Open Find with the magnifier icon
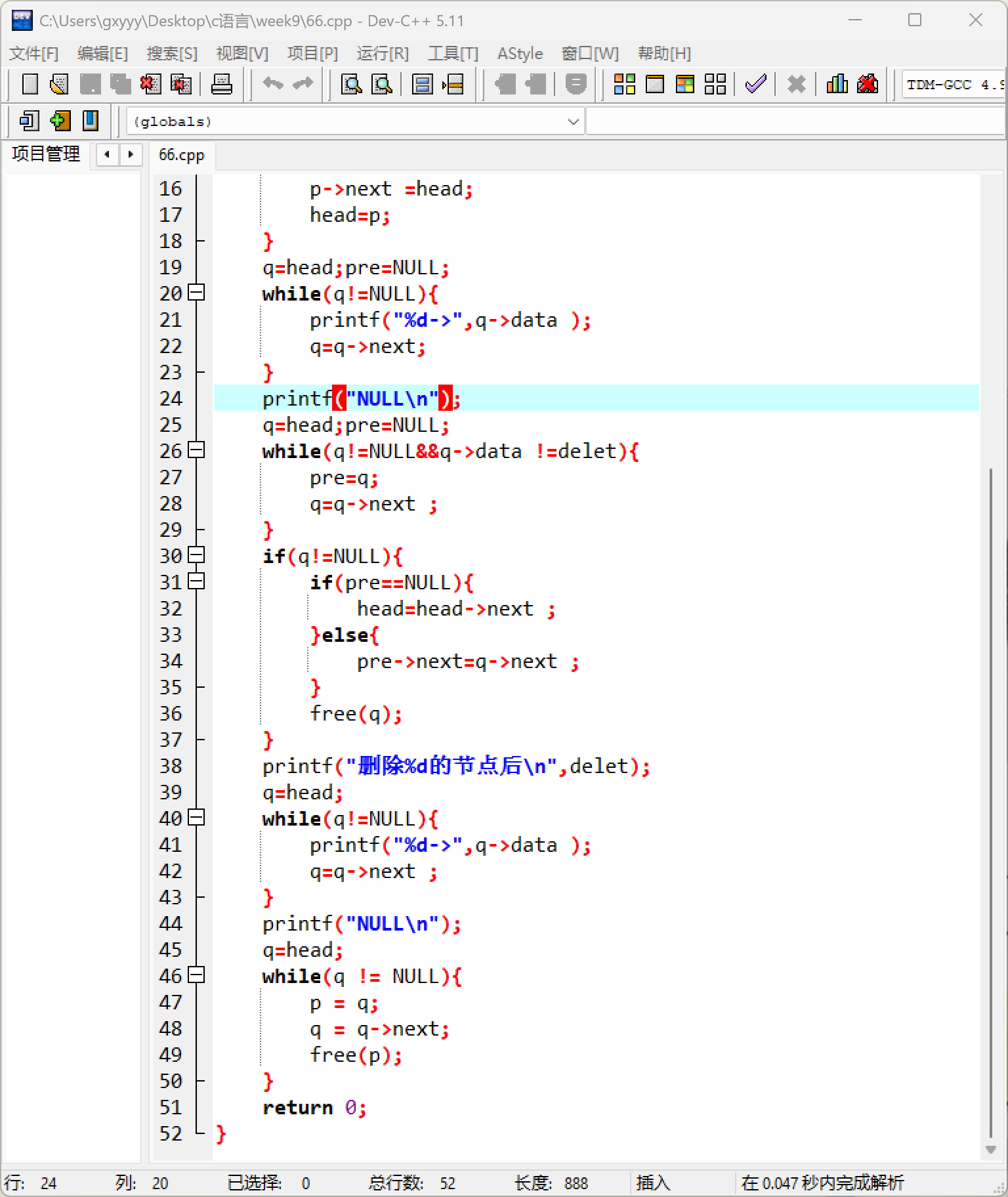 click(x=352, y=84)
